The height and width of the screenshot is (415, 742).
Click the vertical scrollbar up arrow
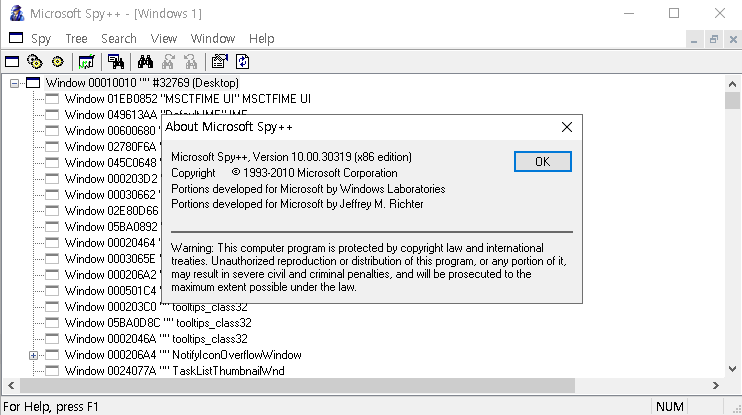pyautogui.click(x=732, y=84)
